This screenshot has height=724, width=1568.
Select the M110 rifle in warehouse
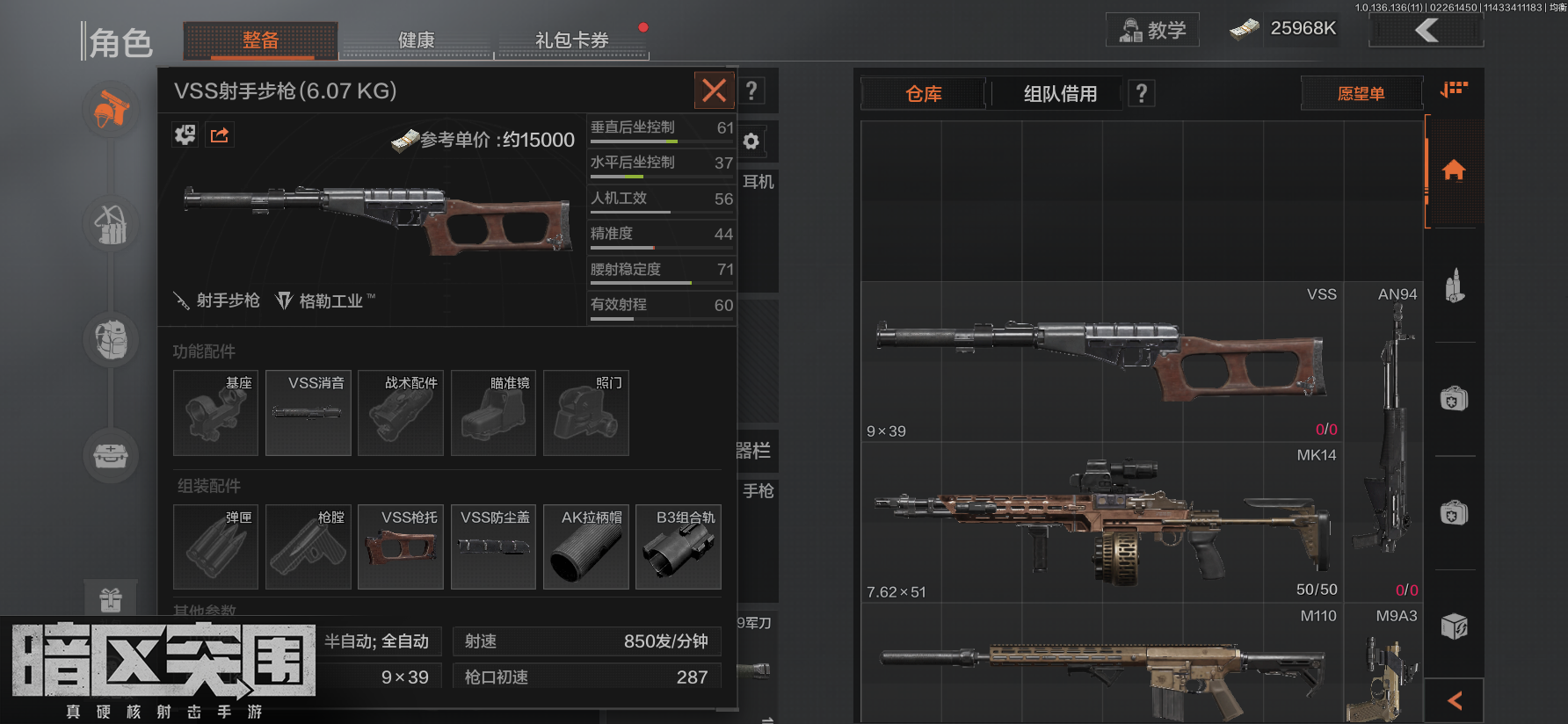coord(1102,663)
